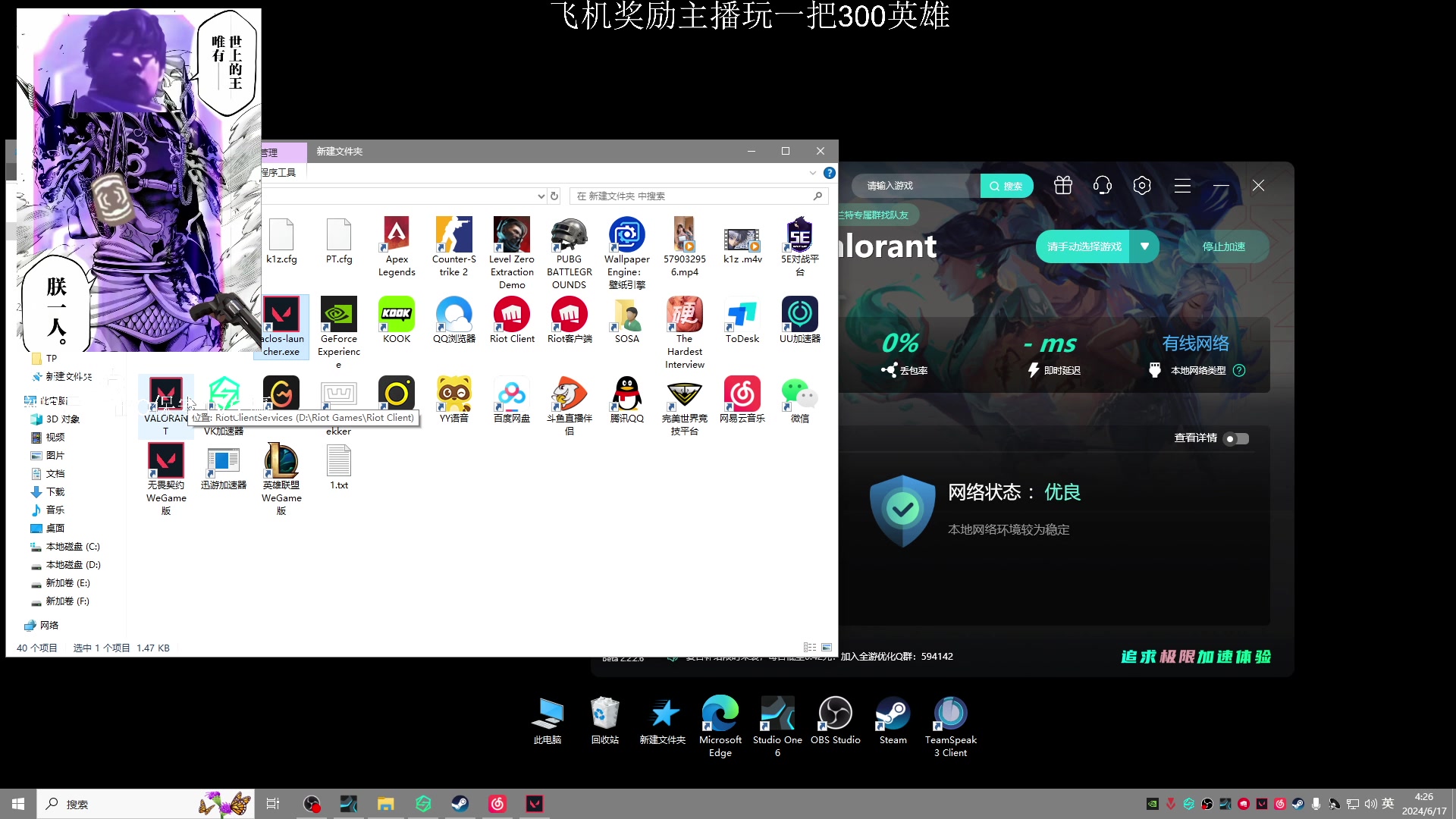
Task: Open TeamSpeak 3 Client desktop shortcut
Action: pyautogui.click(x=951, y=727)
